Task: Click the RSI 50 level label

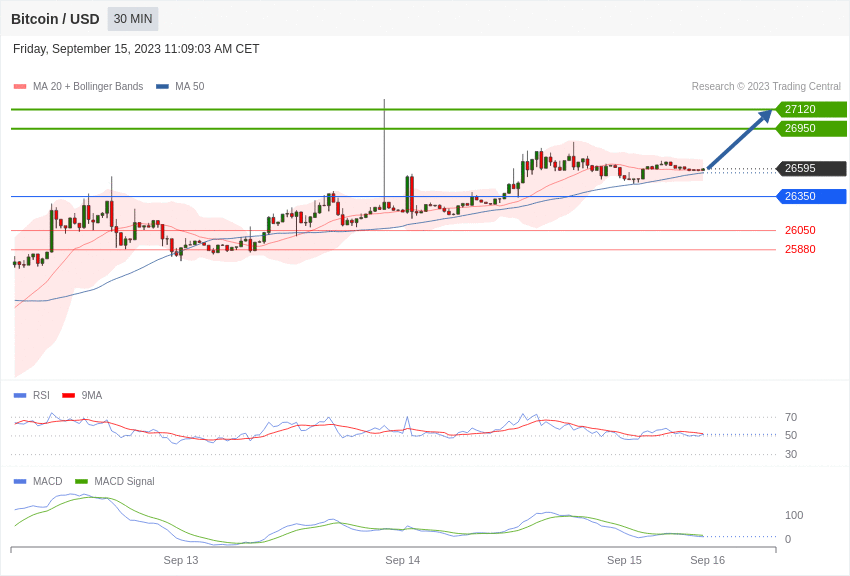Action: pyautogui.click(x=791, y=435)
